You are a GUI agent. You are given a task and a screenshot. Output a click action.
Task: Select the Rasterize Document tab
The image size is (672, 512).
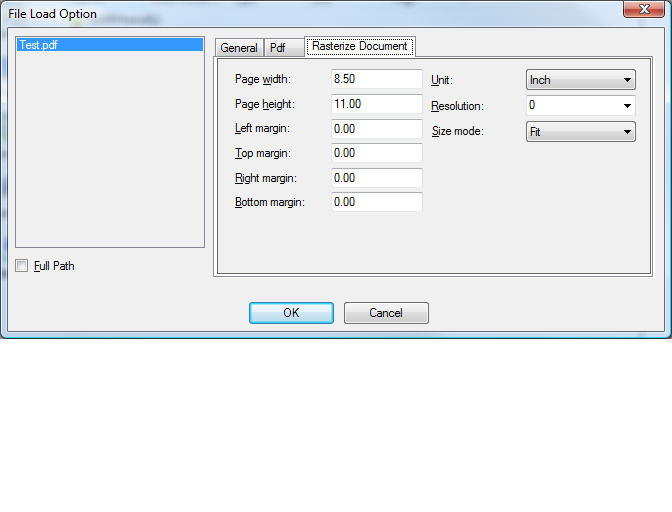[x=359, y=46]
